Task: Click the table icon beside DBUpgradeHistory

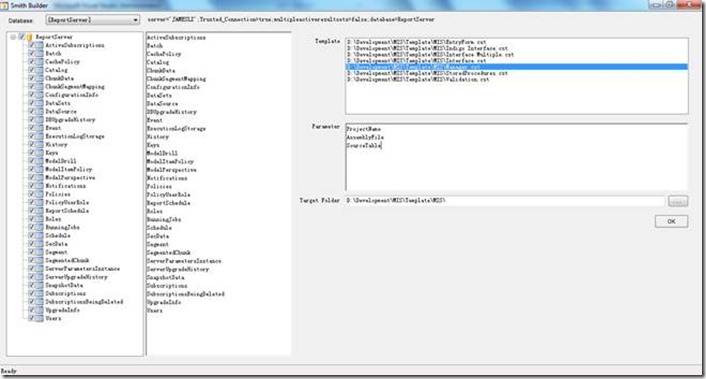Action: (40, 120)
